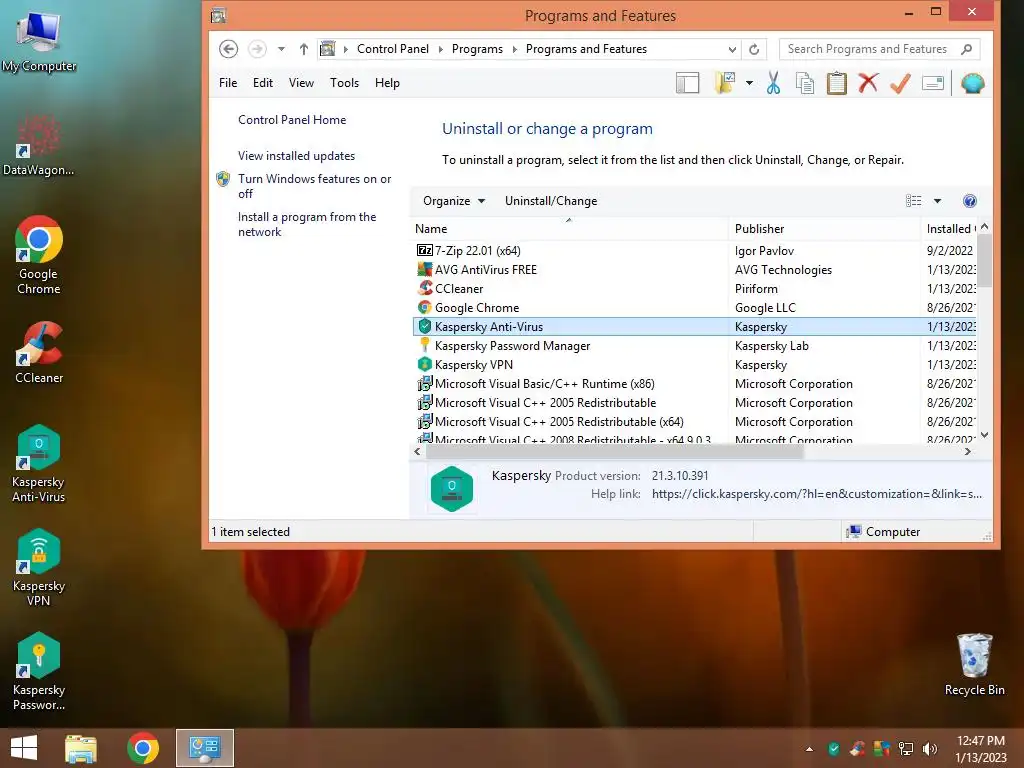Select the 7-Zip 22.01 (x64) row

tap(694, 251)
